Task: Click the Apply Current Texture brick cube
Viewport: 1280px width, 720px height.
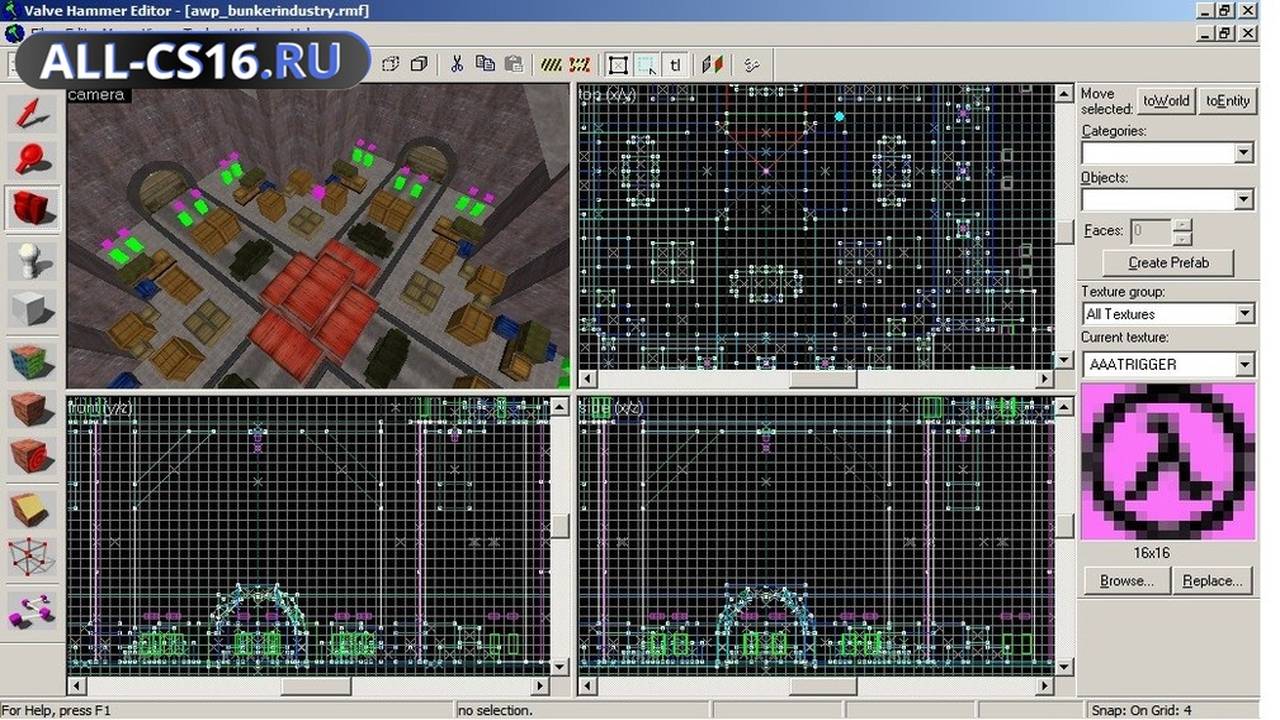Action: pos(33,410)
